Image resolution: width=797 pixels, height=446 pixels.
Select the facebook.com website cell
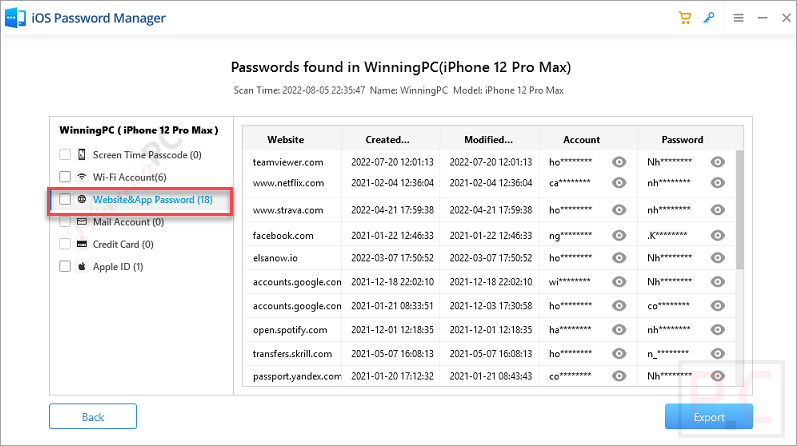pyautogui.click(x=283, y=235)
